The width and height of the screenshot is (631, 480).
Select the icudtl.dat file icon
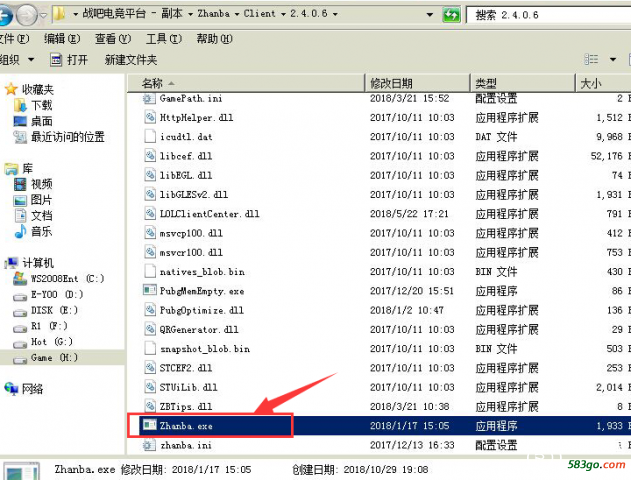(150, 136)
